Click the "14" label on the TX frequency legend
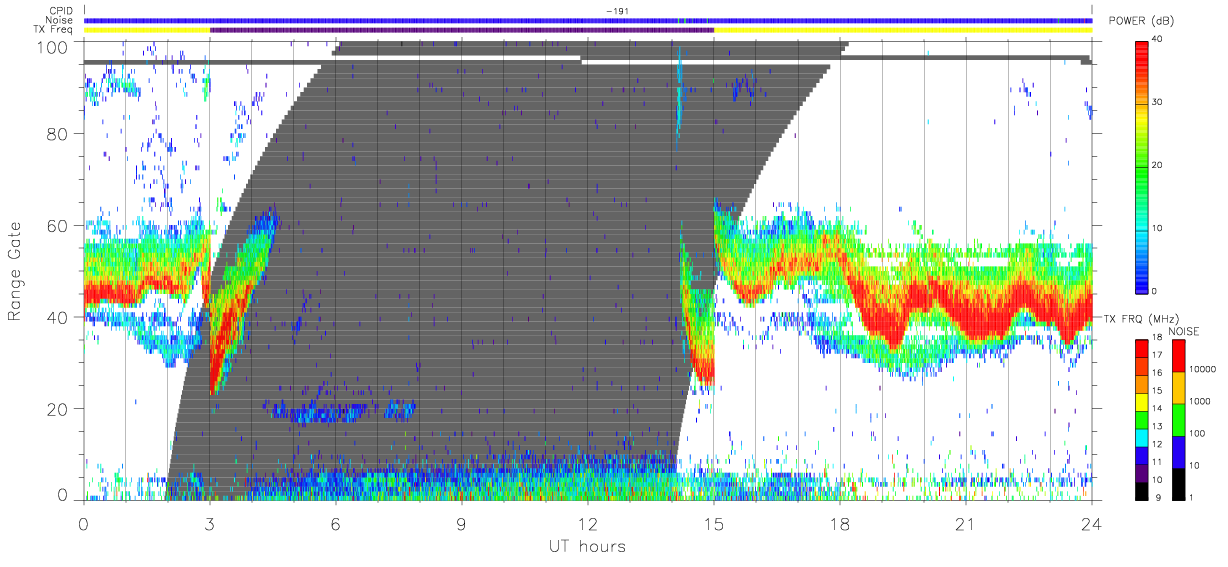Screen dimensions: 1228x567 pyautogui.click(x=1158, y=408)
